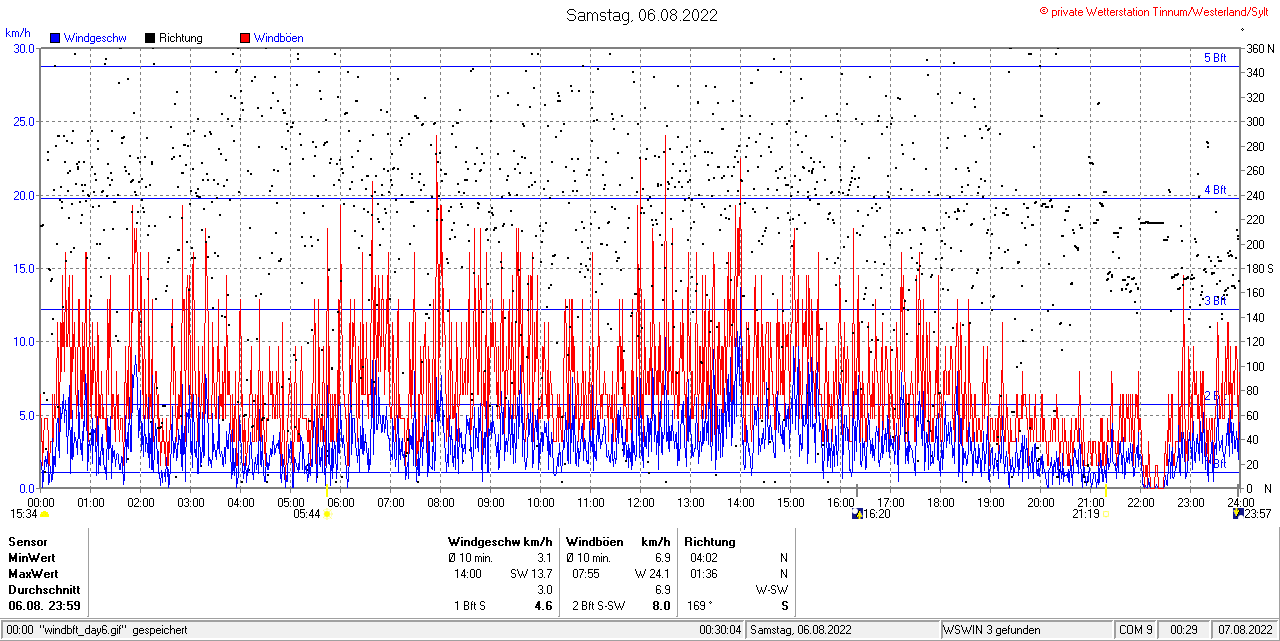Screen dimensions: 1280x641
Task: Click the 06.08. 23:59 row label
Action: (x=45, y=606)
